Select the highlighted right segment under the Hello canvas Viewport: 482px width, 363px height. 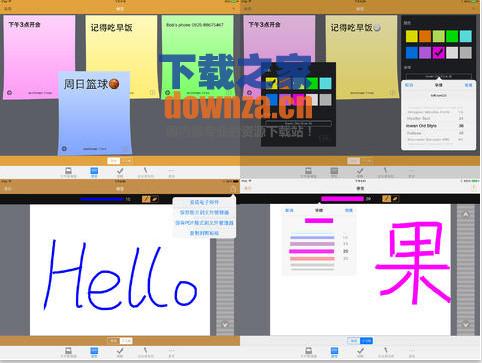click(x=126, y=341)
